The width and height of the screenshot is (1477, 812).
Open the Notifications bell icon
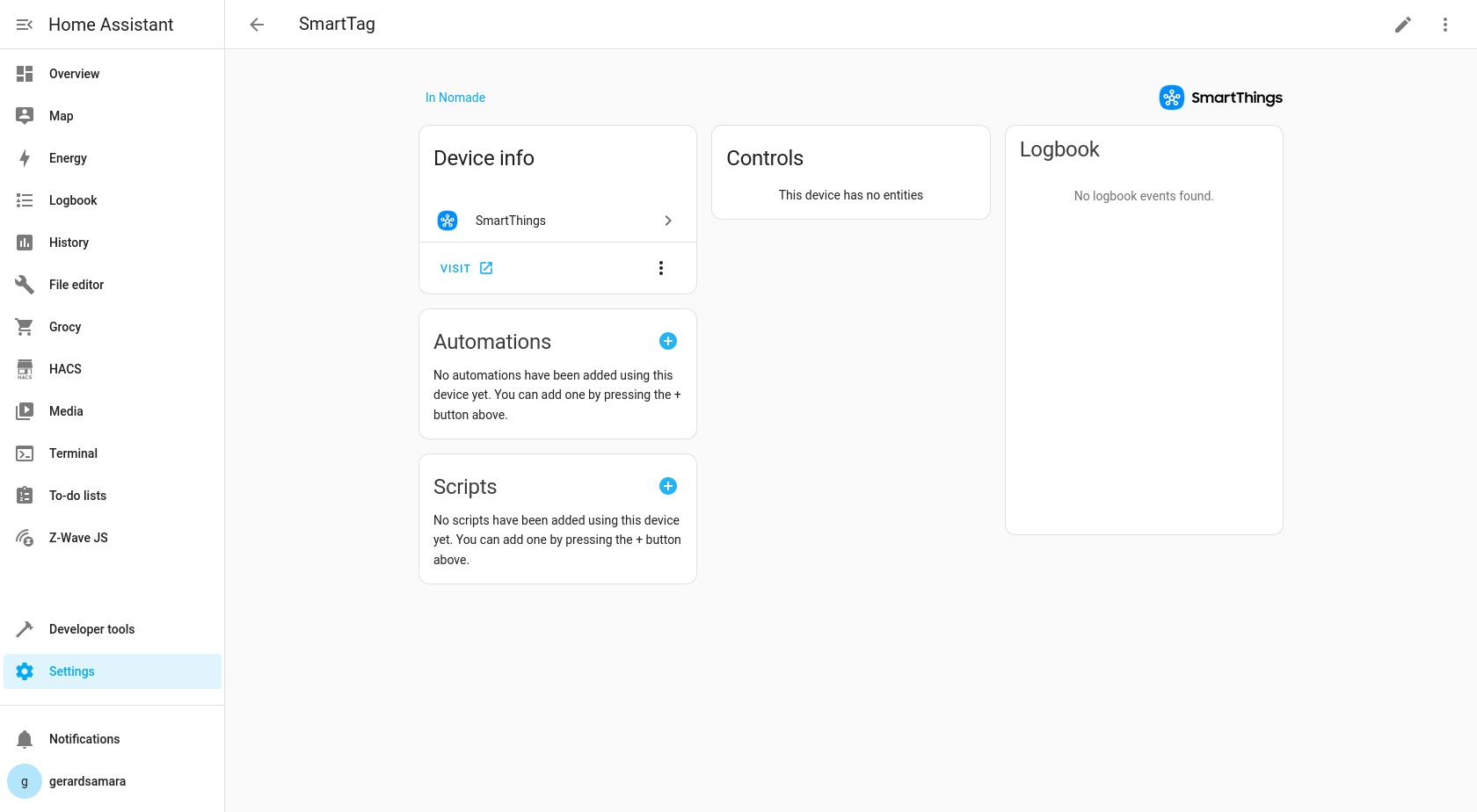coord(25,739)
